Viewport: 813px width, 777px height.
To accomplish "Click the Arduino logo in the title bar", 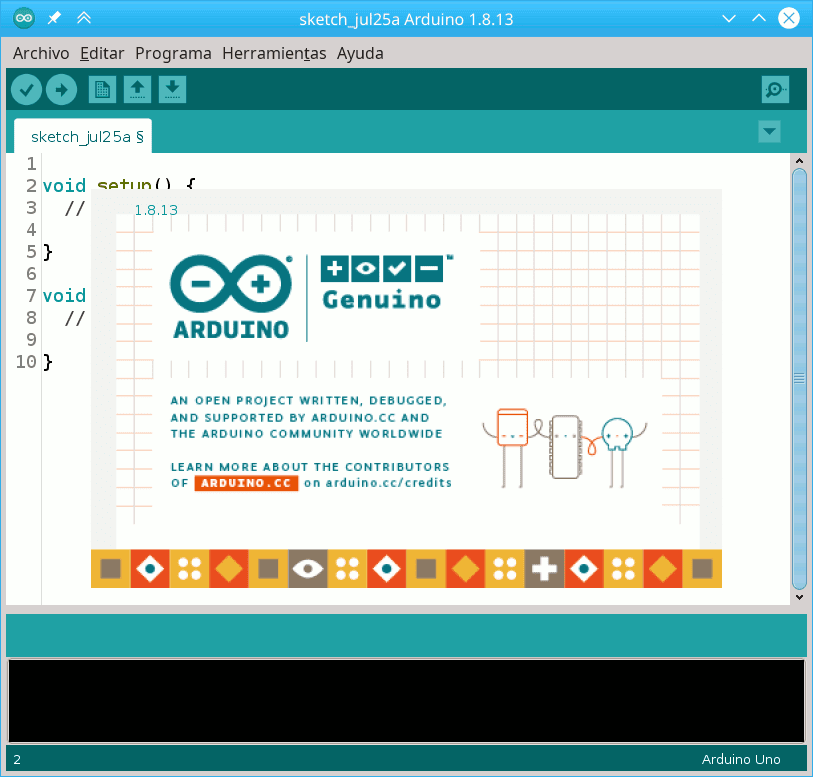I will click(x=22, y=17).
